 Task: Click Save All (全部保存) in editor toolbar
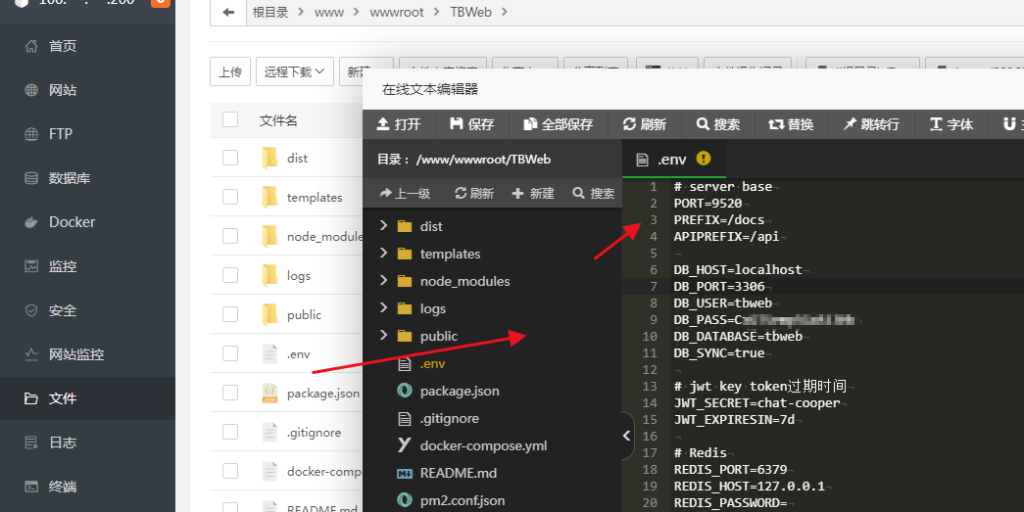558,124
